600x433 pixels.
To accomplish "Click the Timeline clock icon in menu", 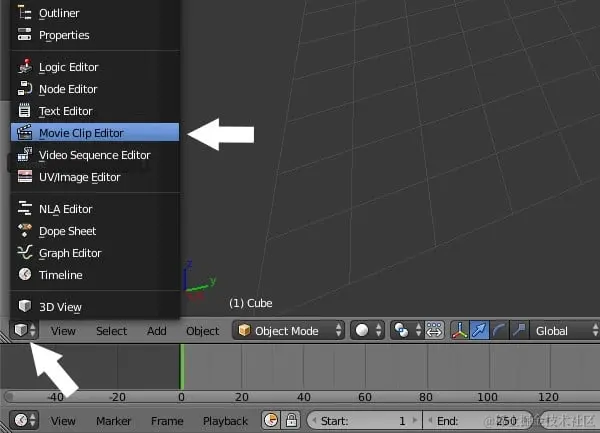I will coord(25,274).
